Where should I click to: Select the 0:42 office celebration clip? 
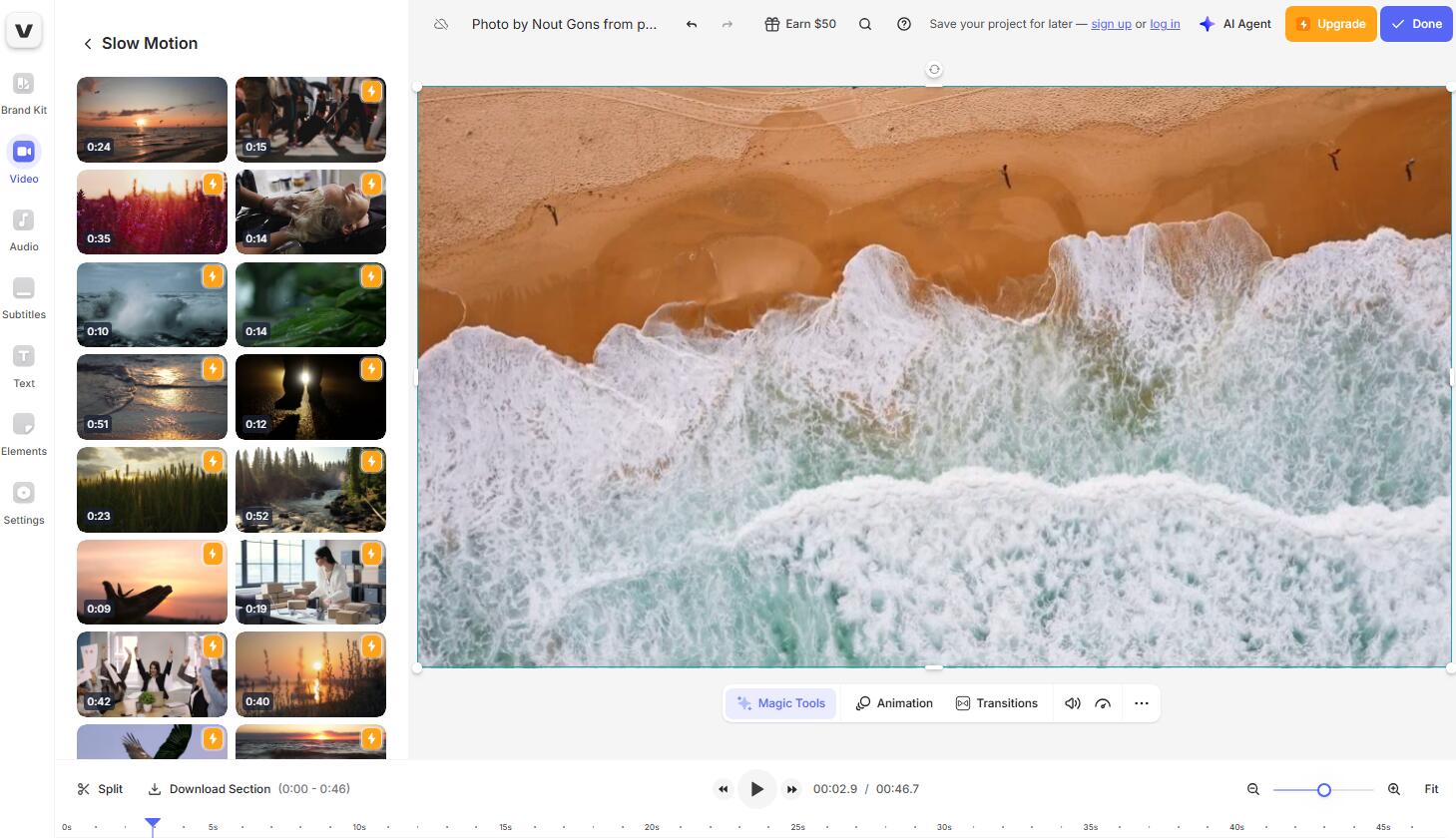[x=152, y=674]
